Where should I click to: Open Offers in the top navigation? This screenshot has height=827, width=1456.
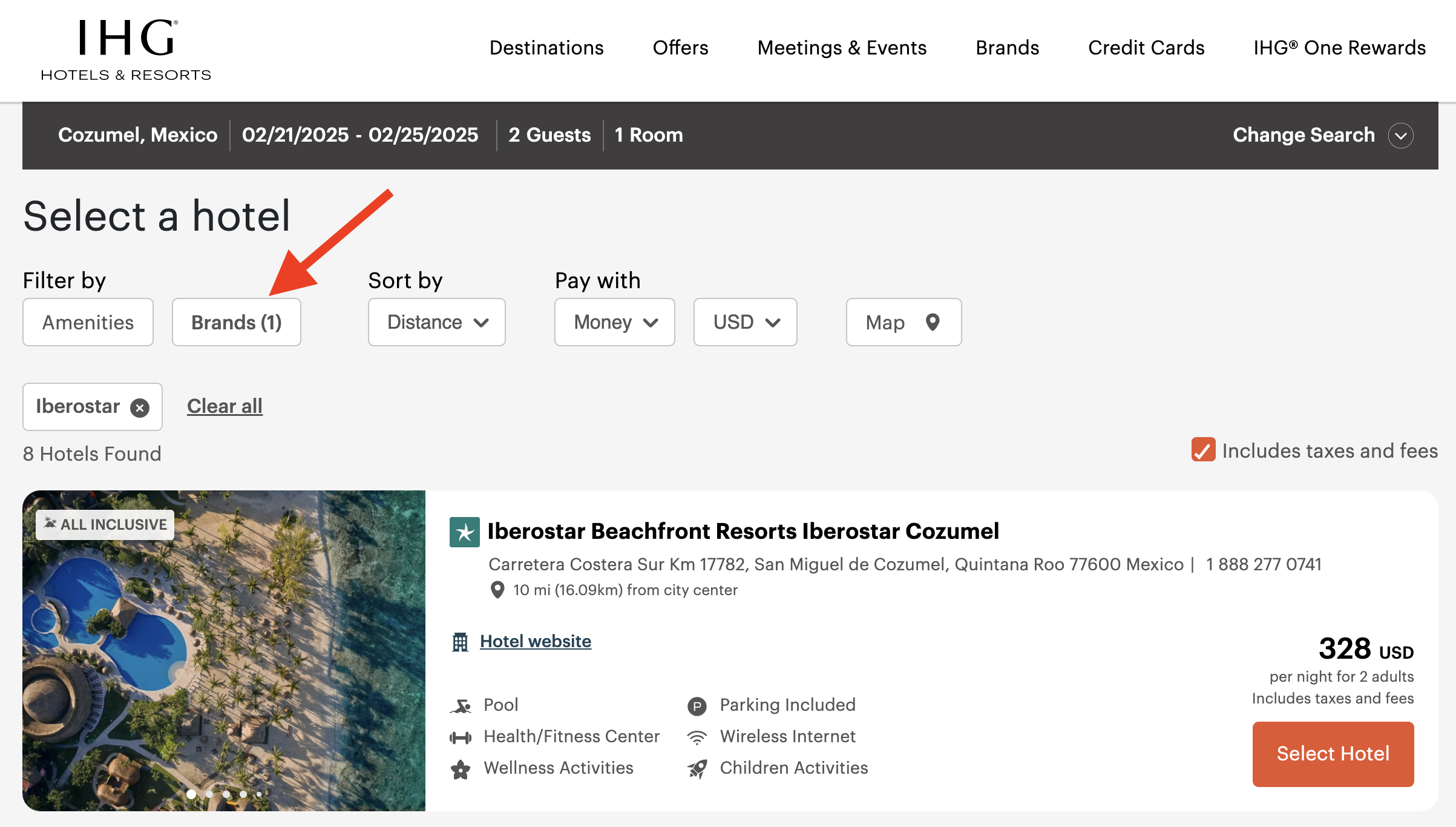pos(680,48)
